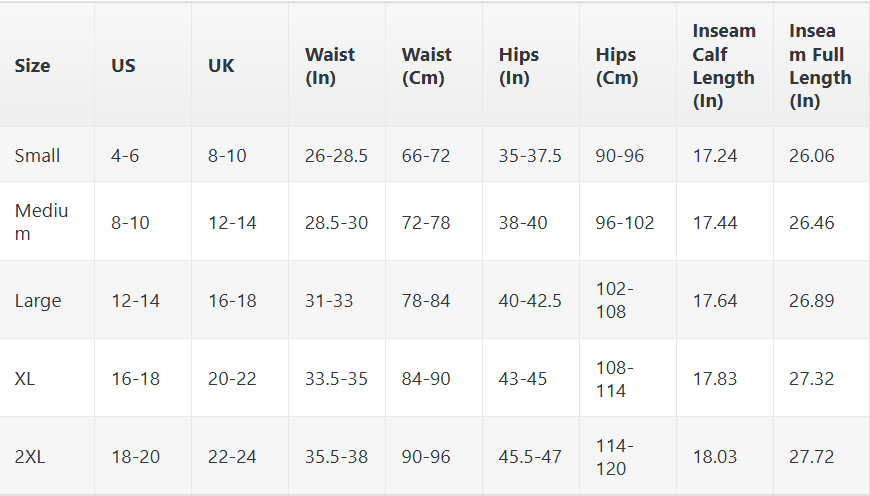The image size is (870, 496).
Task: Select the Waist (In) header cell
Action: click(330, 66)
